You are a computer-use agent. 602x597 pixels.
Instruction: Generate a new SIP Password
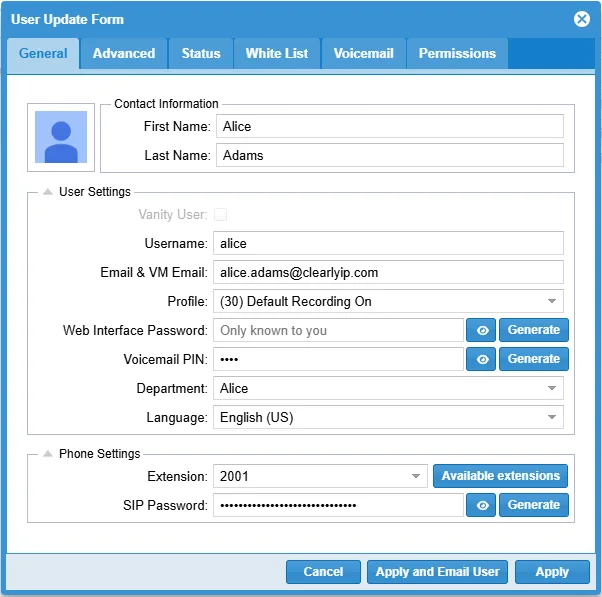pyautogui.click(x=534, y=505)
